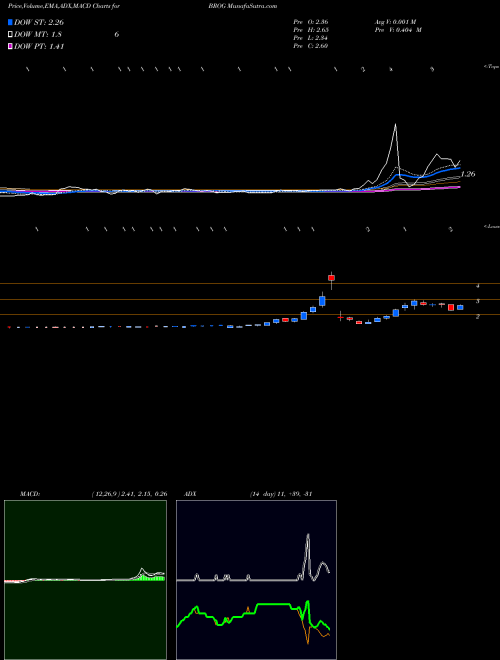Click the '<Tops' marker row label
The image size is (500, 660).
click(x=491, y=67)
